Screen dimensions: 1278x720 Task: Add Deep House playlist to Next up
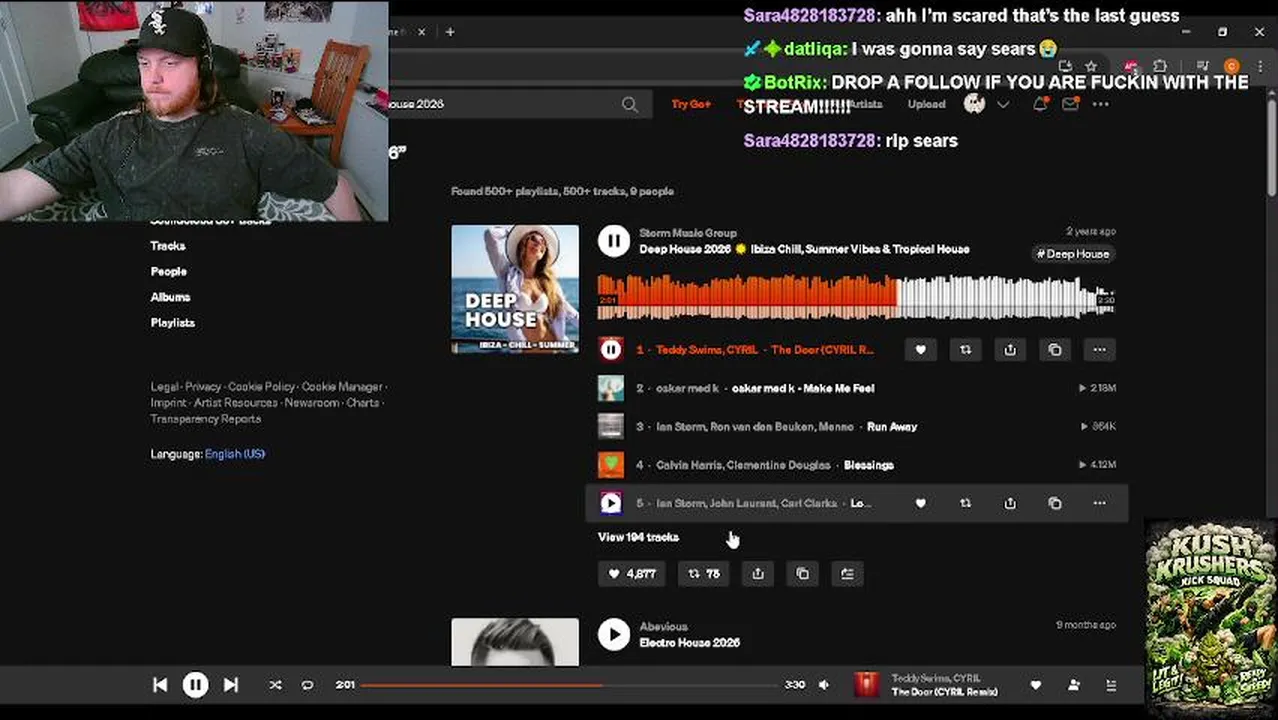point(848,574)
